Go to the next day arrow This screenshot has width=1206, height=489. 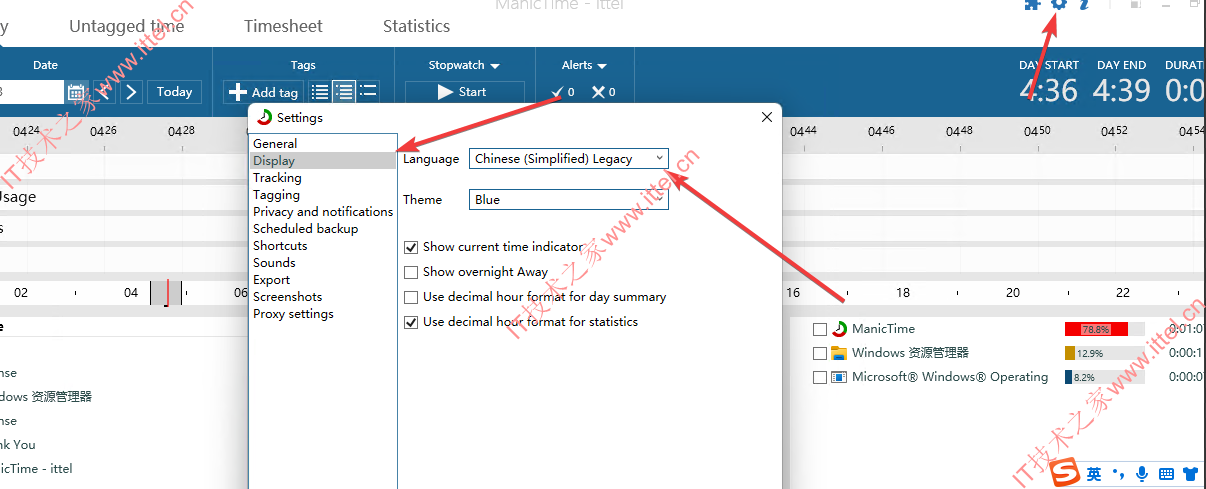(132, 92)
